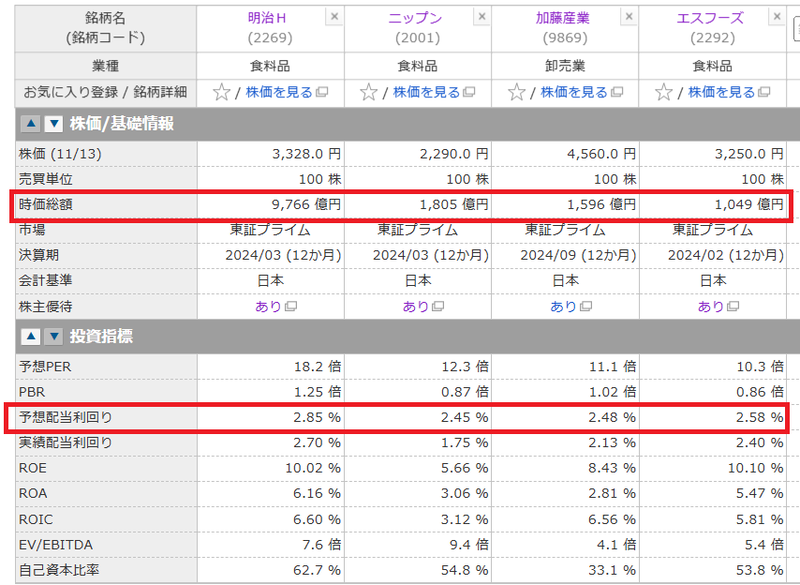
Task: Open 株価を見る link for エスフーズ
Action: 721,92
